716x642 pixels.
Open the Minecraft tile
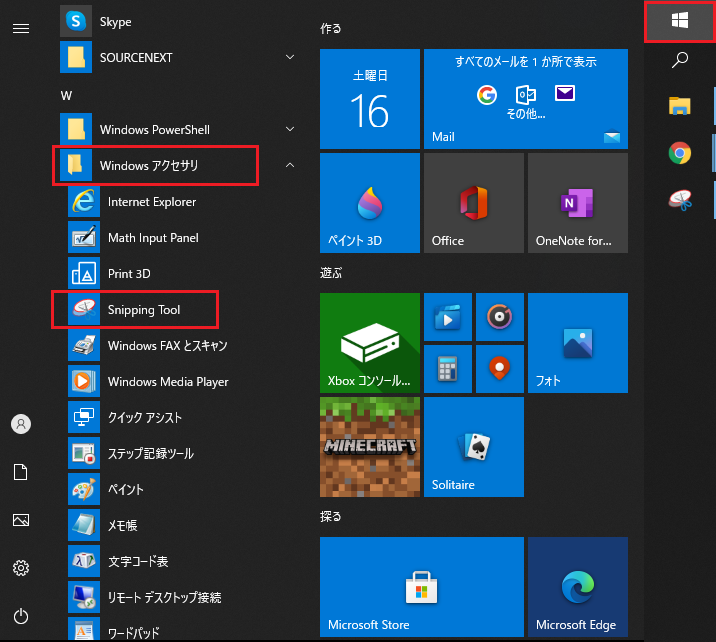pyautogui.click(x=370, y=447)
